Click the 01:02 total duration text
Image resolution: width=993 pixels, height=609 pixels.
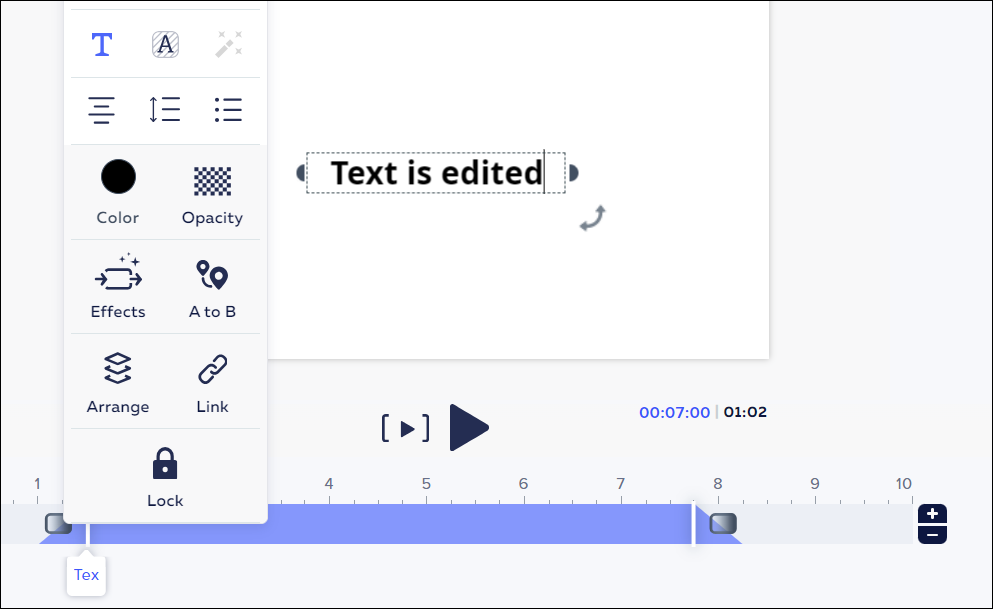[745, 412]
